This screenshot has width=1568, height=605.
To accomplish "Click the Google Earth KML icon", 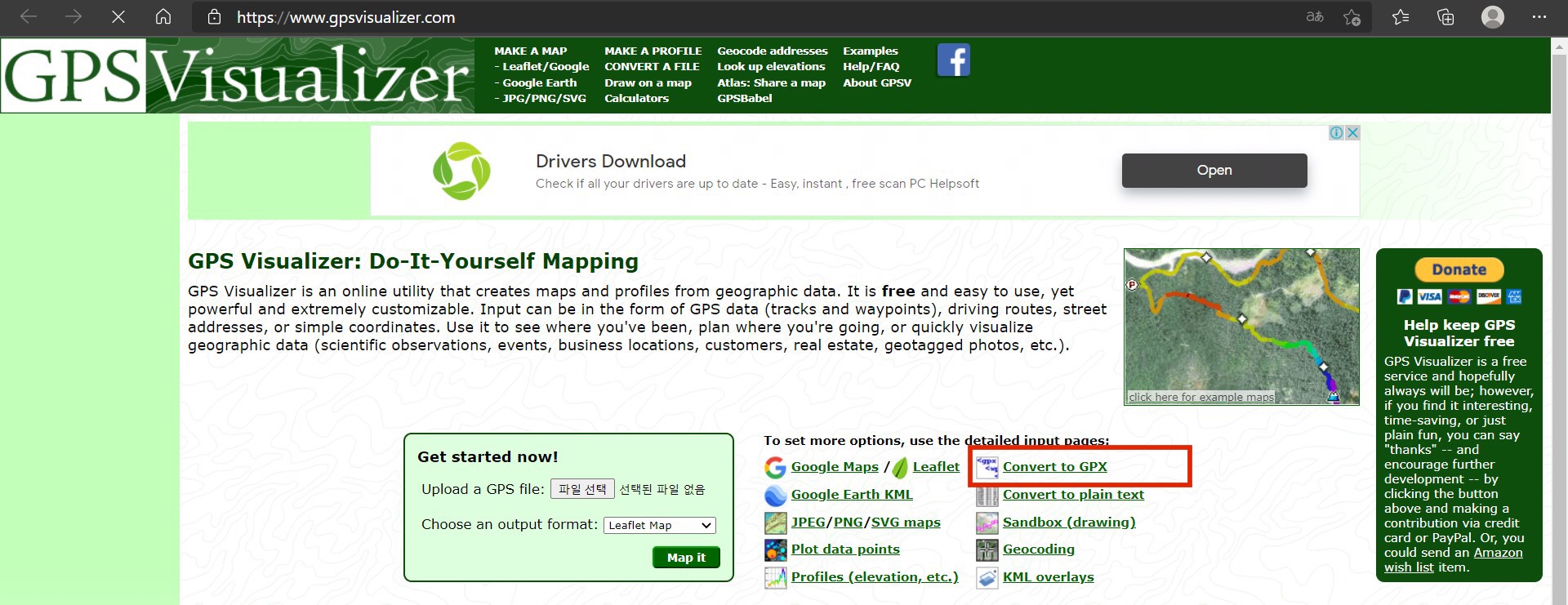I will coord(775,495).
